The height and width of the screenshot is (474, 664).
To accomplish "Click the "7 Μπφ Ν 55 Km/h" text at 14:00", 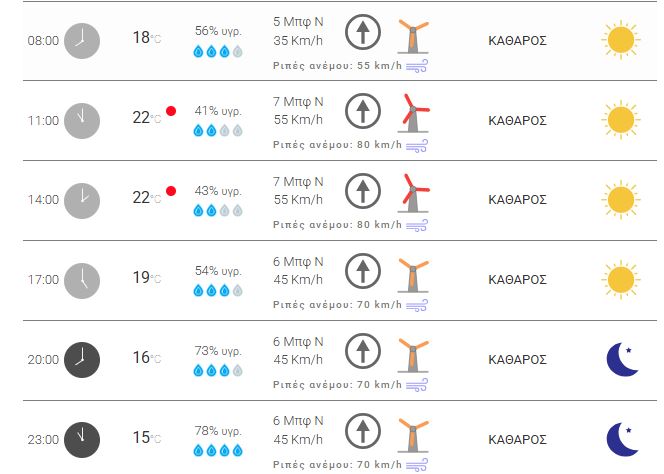I will tap(299, 190).
